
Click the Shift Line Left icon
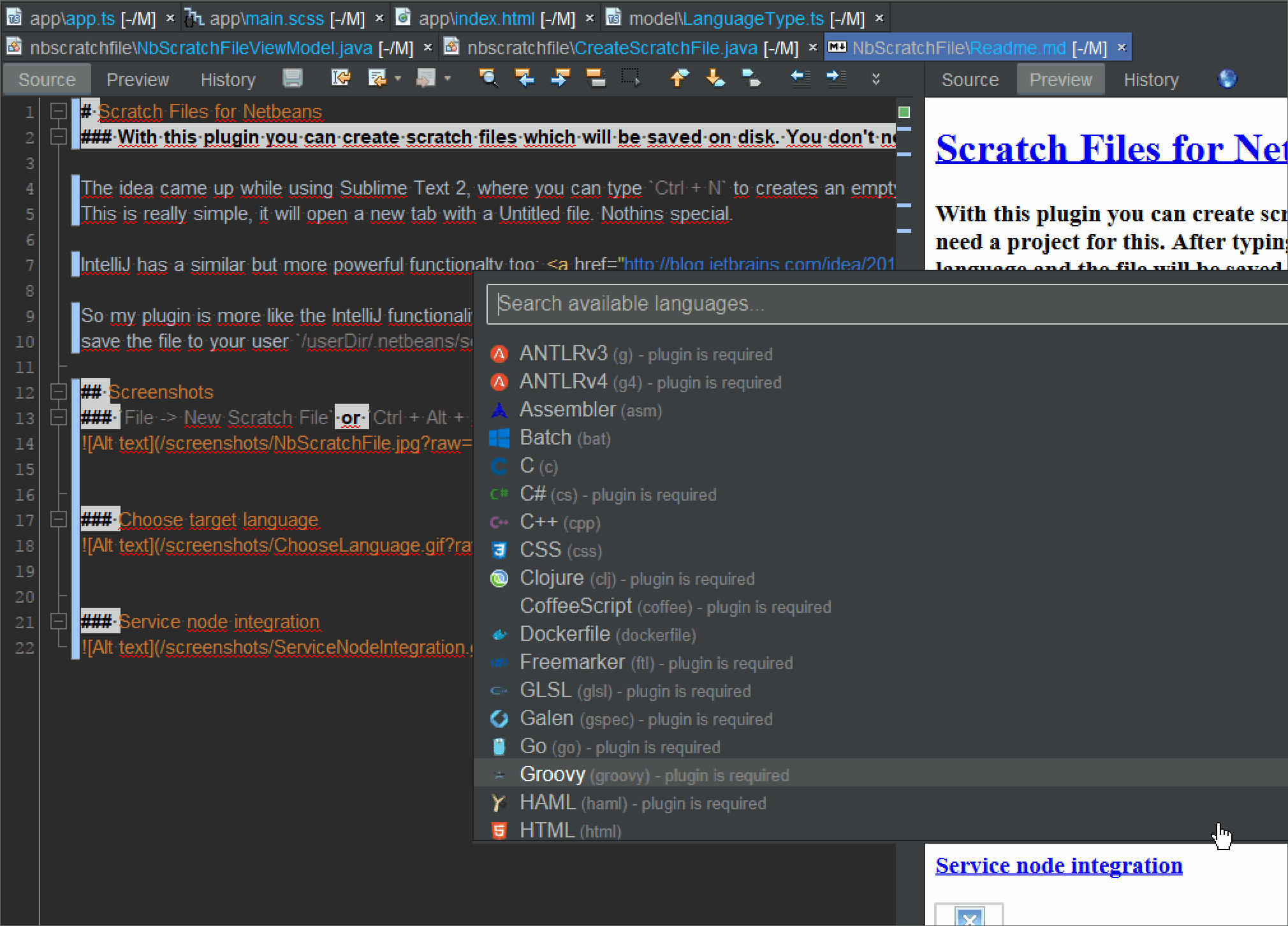(800, 78)
